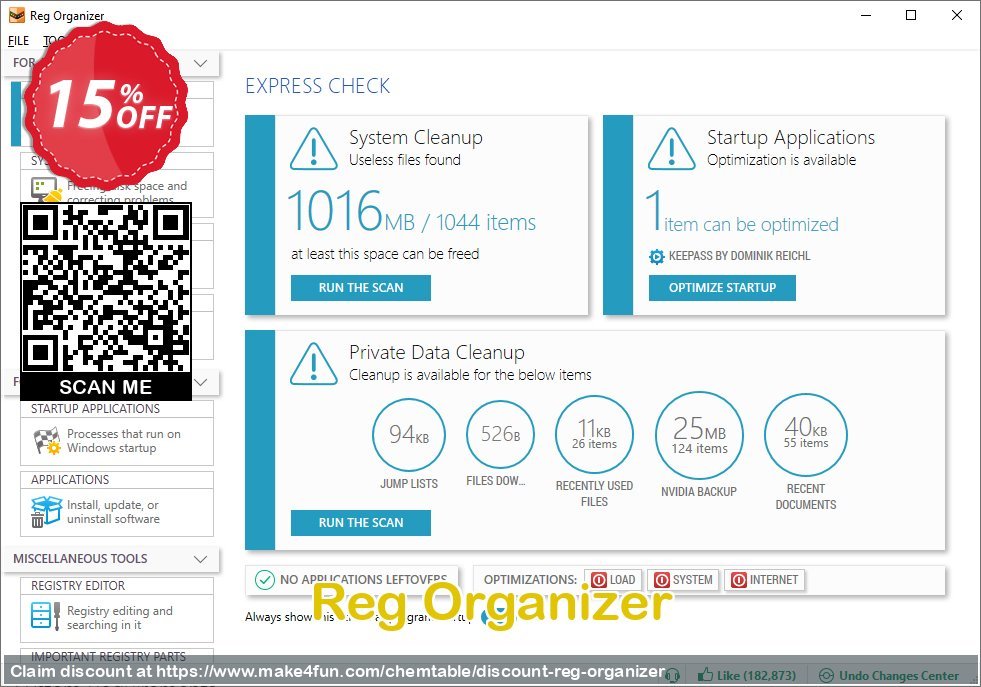Open the Undo Changes Center

click(x=889, y=676)
